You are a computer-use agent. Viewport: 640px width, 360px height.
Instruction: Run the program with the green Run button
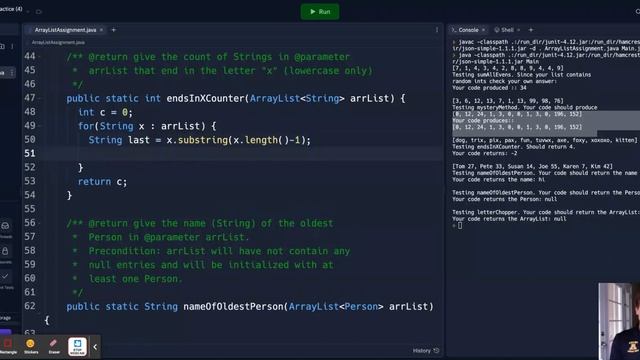tap(320, 12)
